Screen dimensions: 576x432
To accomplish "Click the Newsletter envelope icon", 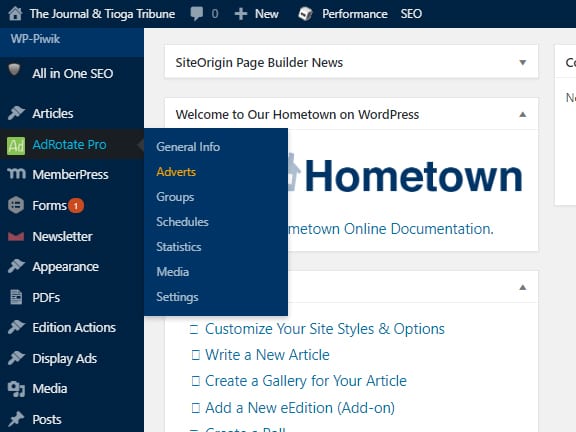I will pos(16,237).
